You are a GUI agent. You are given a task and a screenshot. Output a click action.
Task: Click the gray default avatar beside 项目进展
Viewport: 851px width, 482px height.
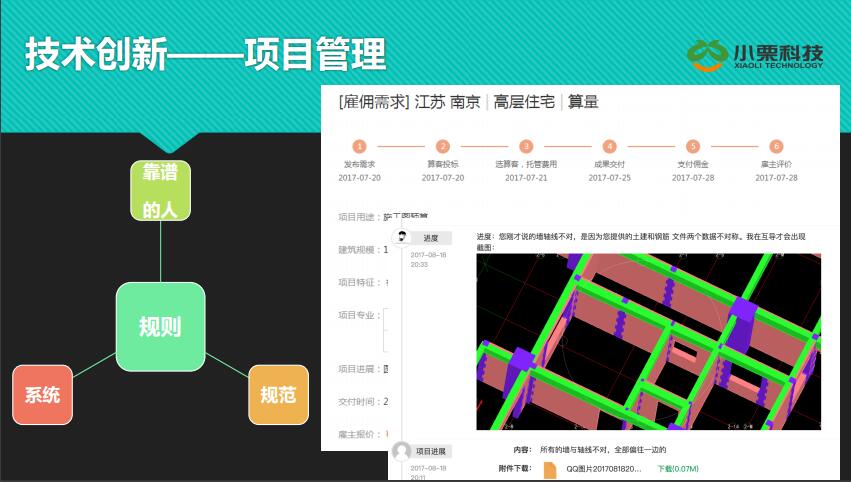[x=401, y=451]
